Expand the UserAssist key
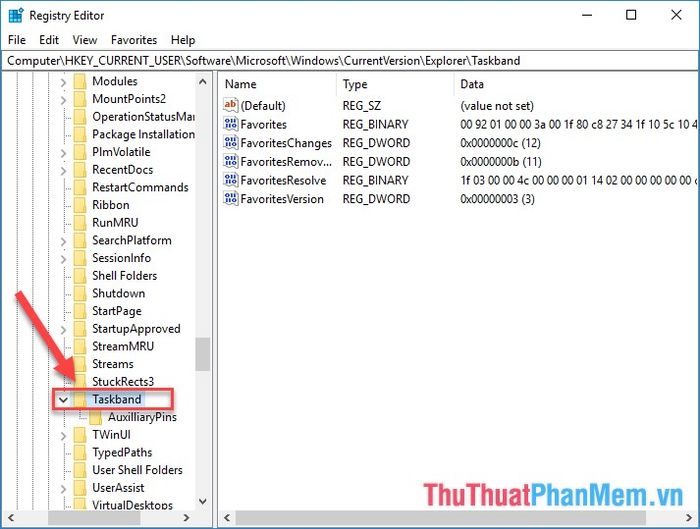The height and width of the screenshot is (529, 700). [63, 488]
